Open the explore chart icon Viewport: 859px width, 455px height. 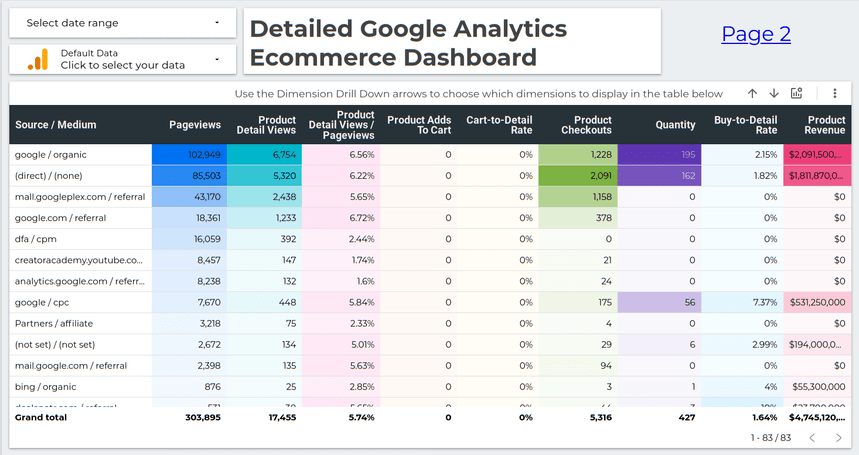click(x=797, y=93)
